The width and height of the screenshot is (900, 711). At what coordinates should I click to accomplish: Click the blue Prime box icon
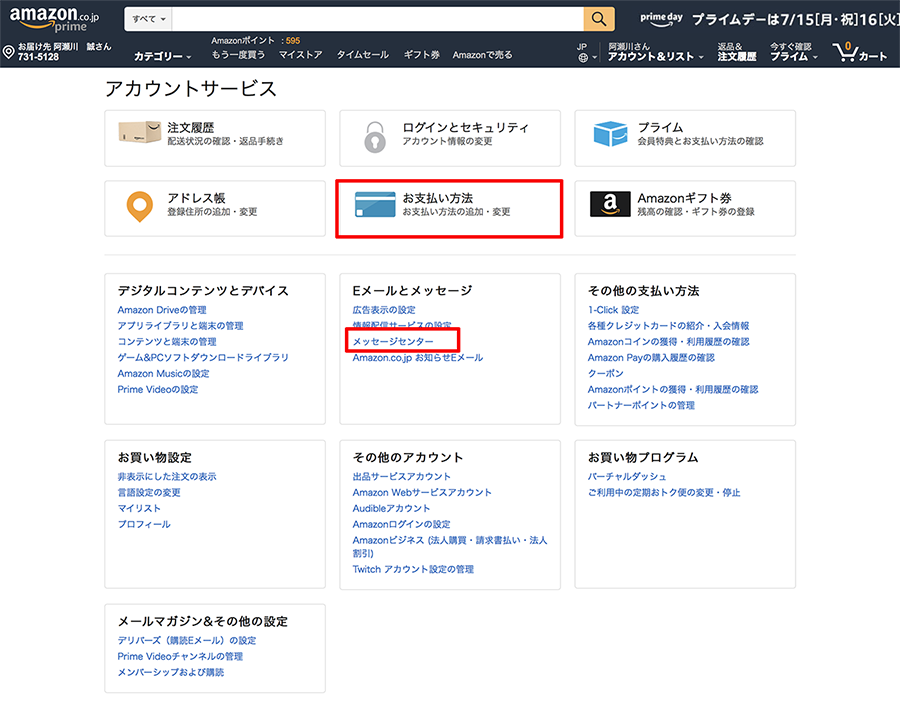(610, 134)
